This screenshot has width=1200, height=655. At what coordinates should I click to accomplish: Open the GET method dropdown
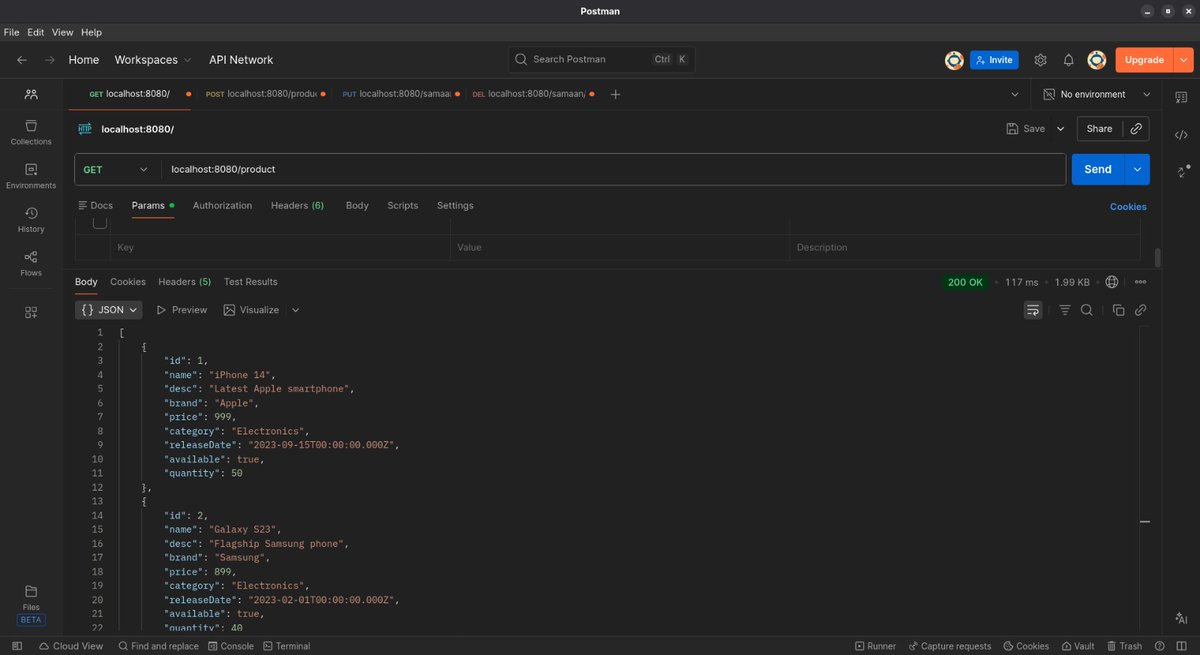point(116,169)
